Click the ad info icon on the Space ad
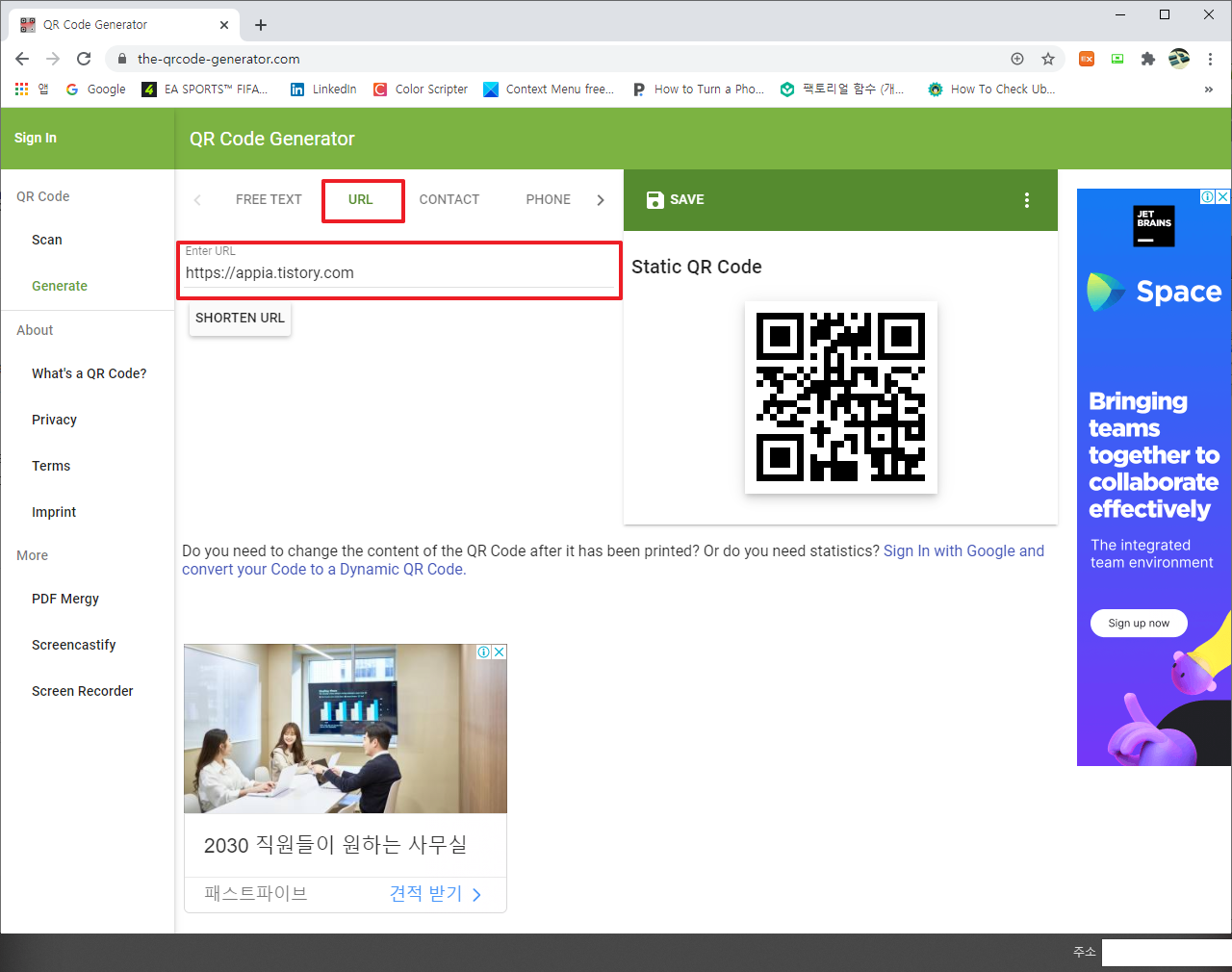 (1207, 196)
